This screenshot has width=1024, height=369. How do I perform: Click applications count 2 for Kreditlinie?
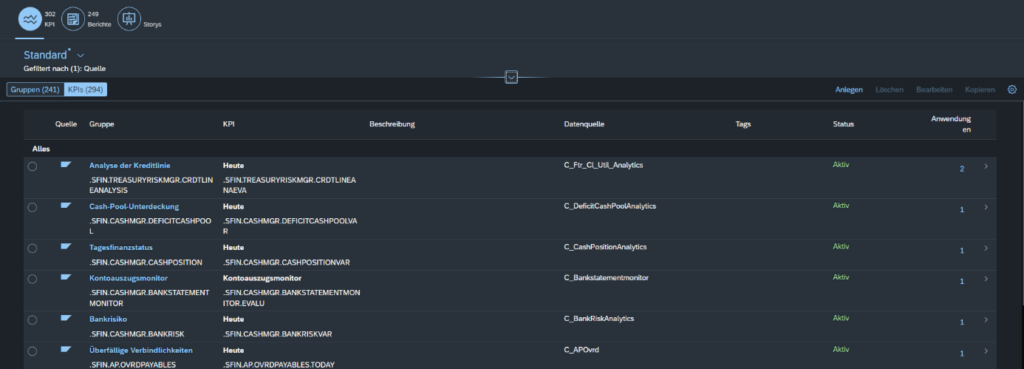point(961,169)
